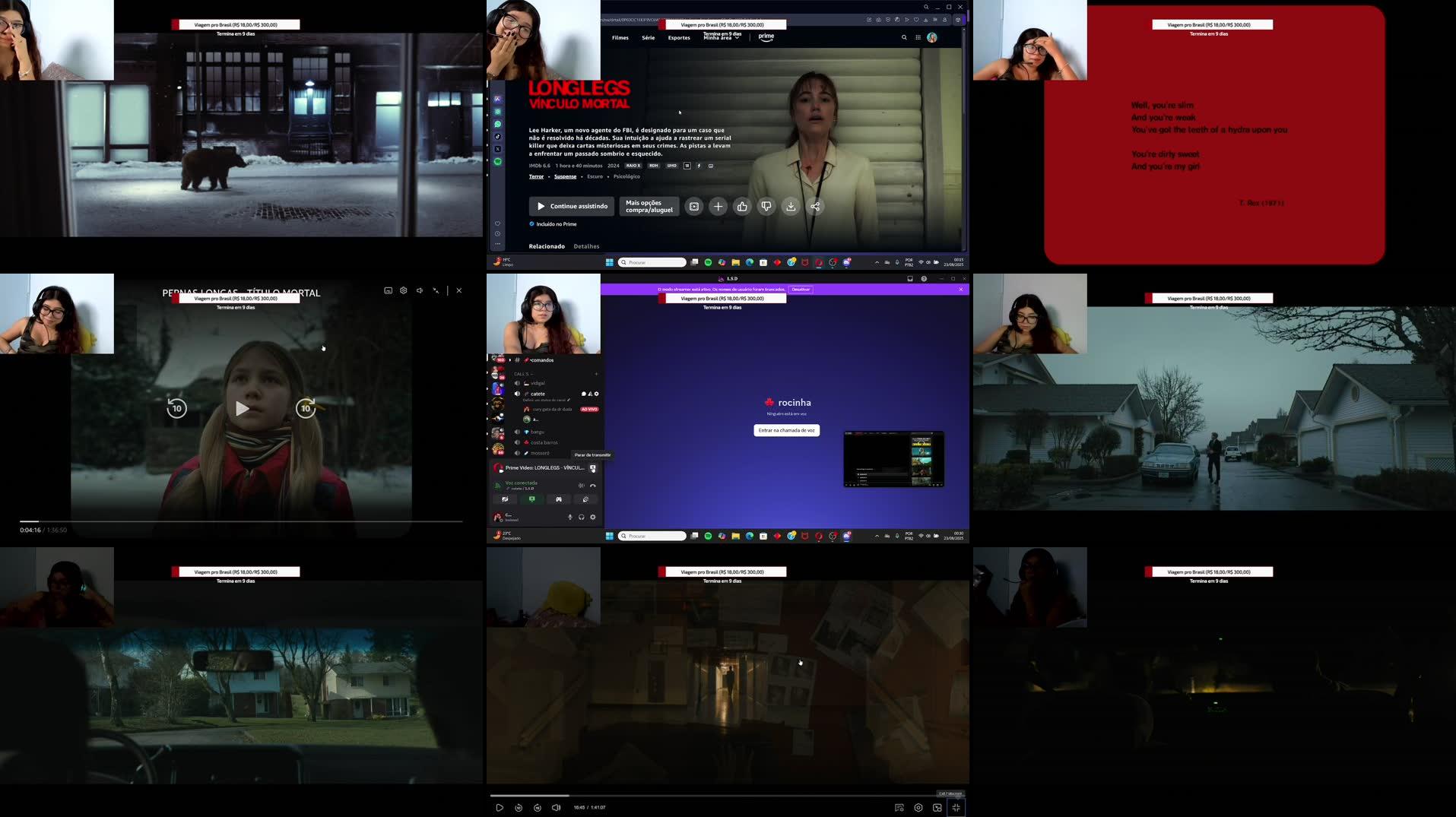
Task: Expand the arrow beside the comandos channel
Action: (510, 360)
